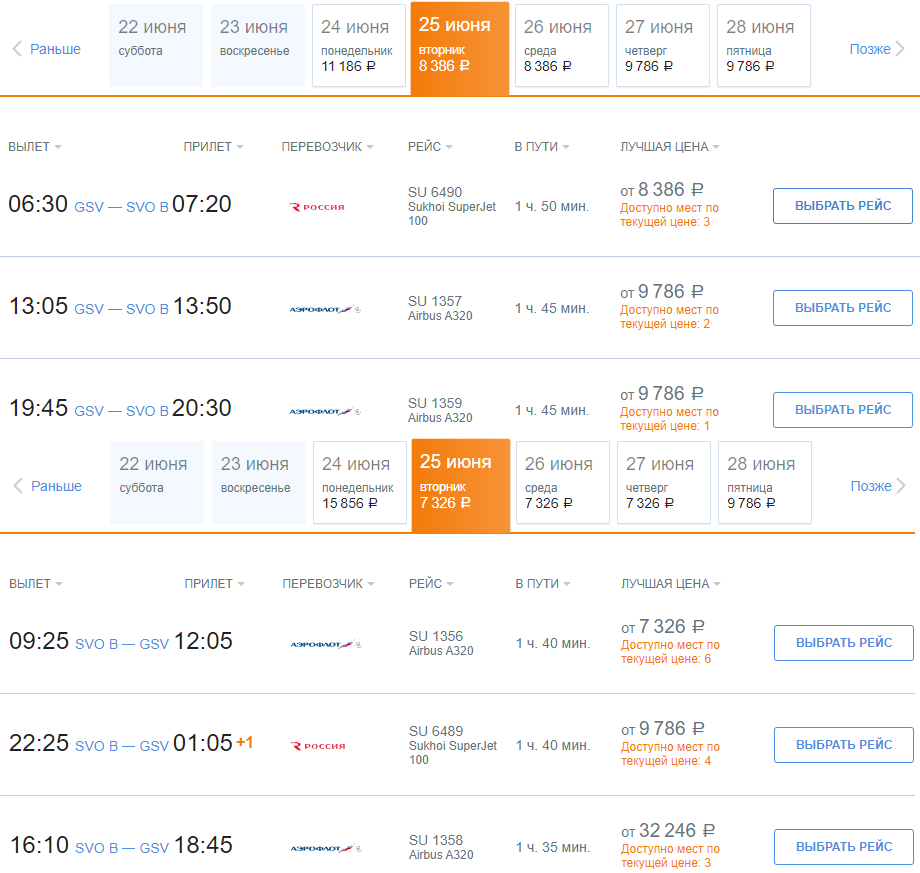
Task: Choose the 06:30 GSV to SVO flight
Action: [x=843, y=206]
